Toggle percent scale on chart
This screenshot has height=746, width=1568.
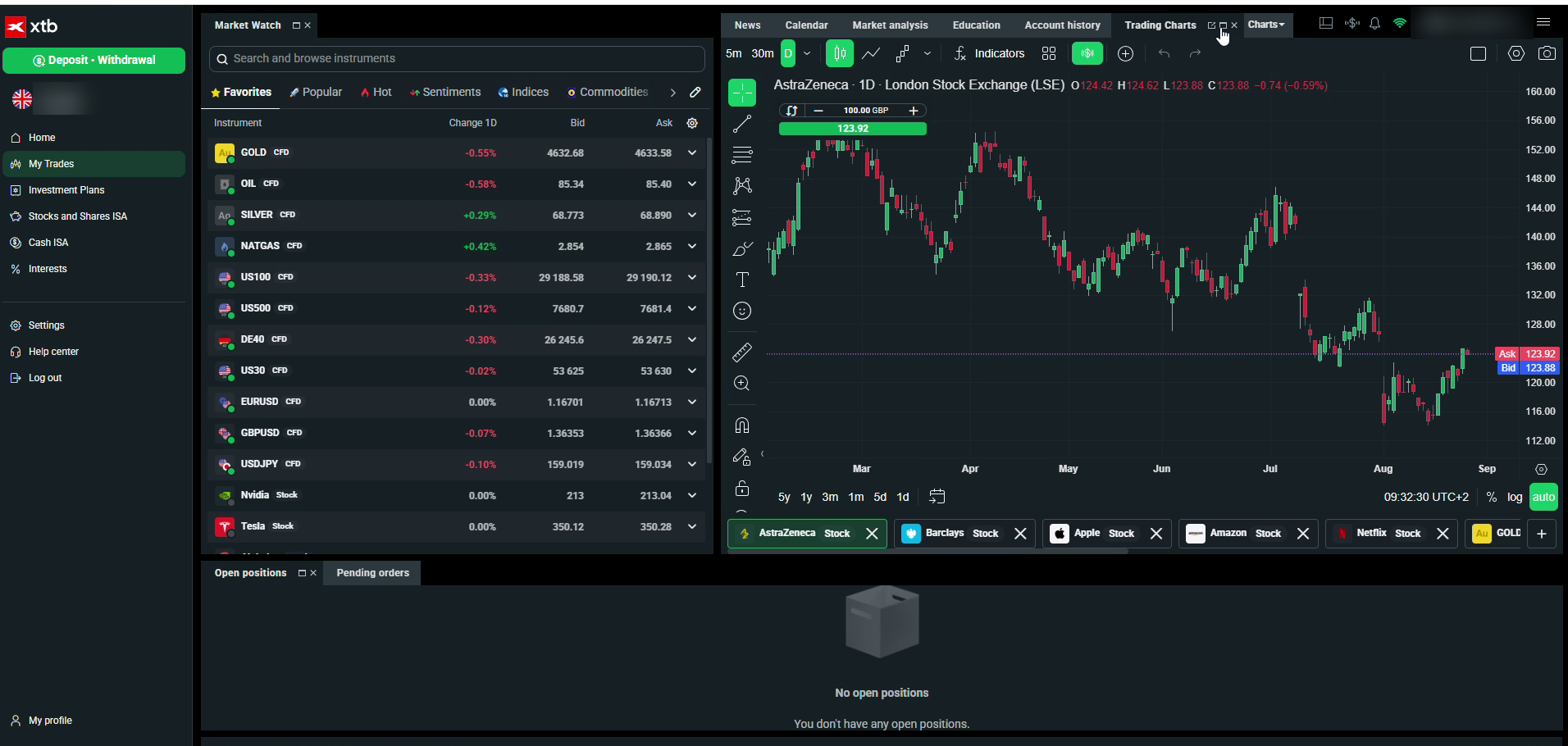point(1492,497)
